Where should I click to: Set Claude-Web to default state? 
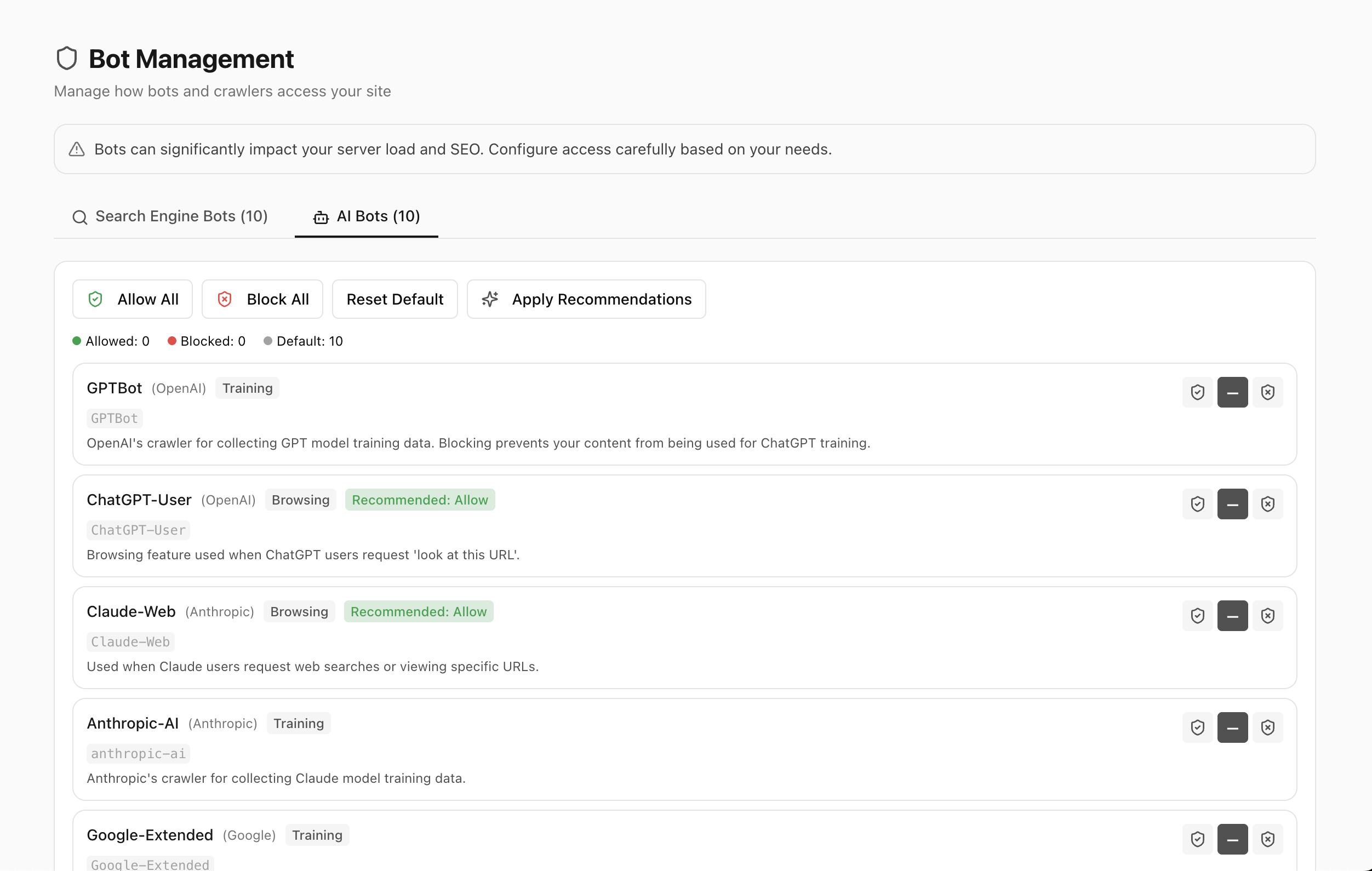point(1232,615)
